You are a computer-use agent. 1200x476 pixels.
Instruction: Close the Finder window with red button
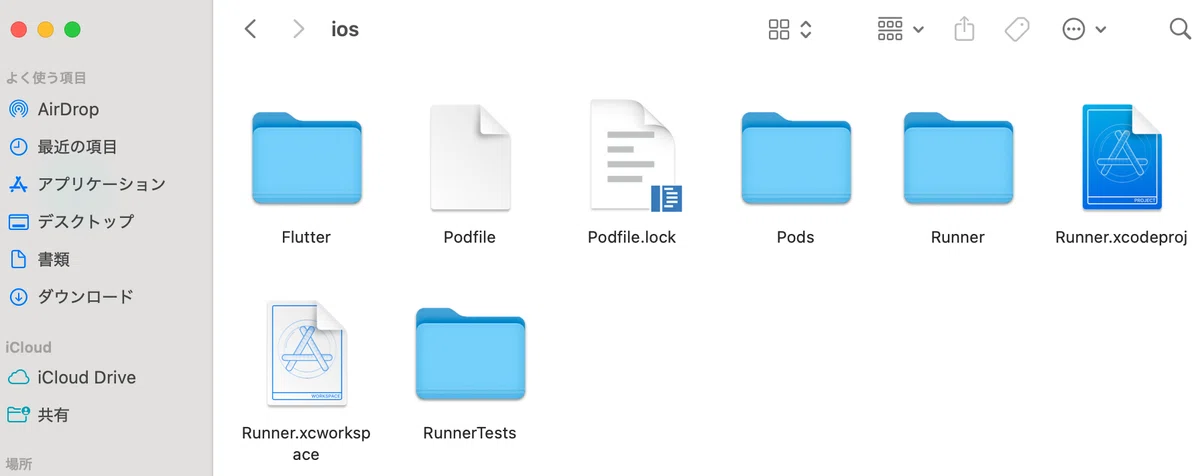tap(19, 29)
